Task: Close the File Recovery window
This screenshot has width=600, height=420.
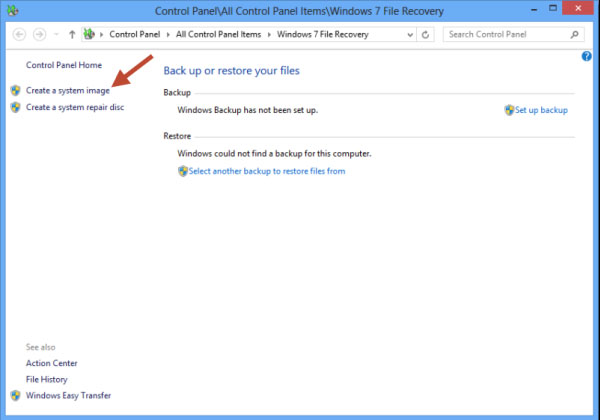Action: 578,8
